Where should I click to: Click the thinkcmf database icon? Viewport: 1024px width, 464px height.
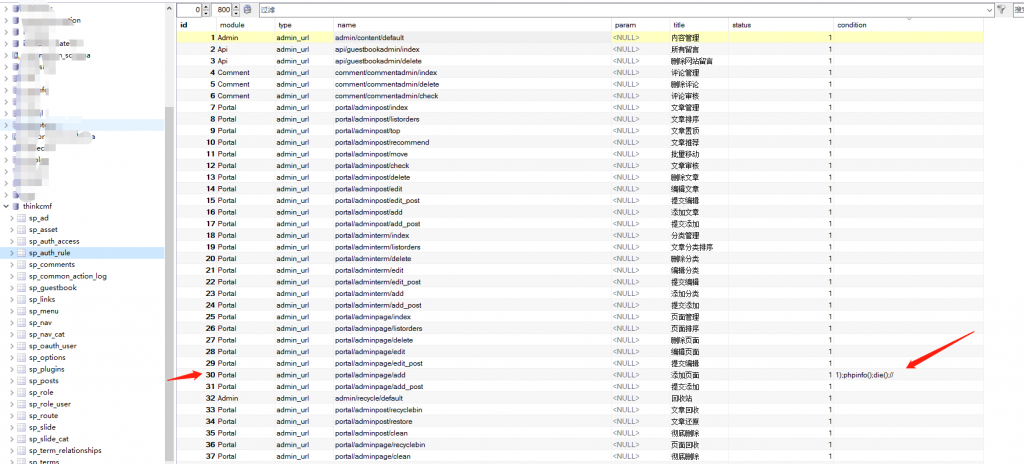pos(14,206)
